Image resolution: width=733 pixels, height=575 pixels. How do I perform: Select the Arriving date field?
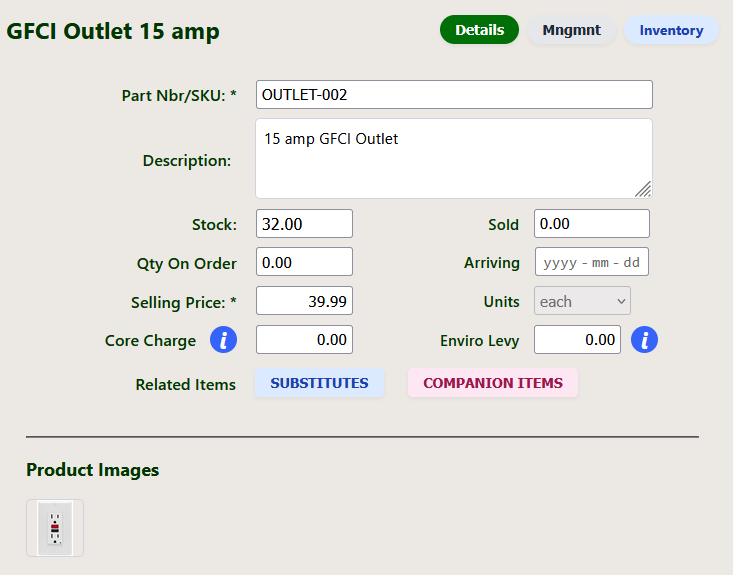[592, 262]
